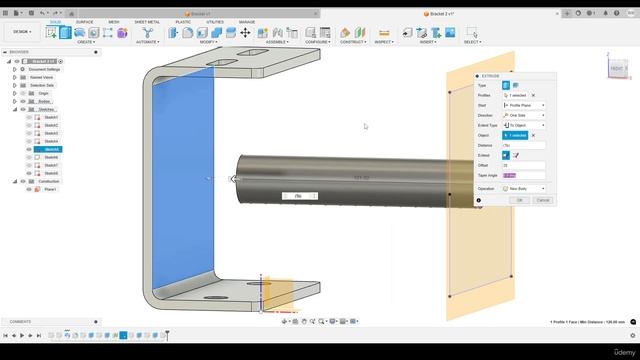
Task: Click the Offset Plane construct icon
Action: [345, 32]
